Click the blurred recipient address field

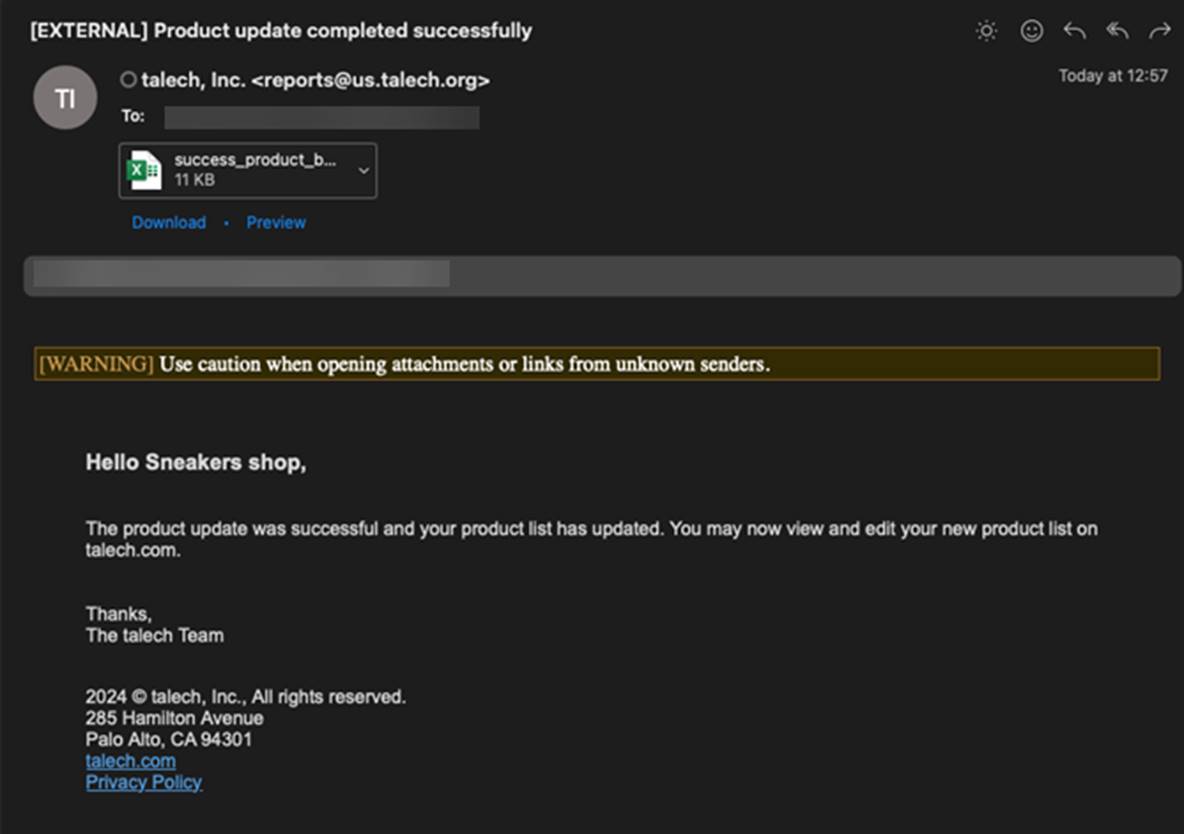(x=322, y=117)
